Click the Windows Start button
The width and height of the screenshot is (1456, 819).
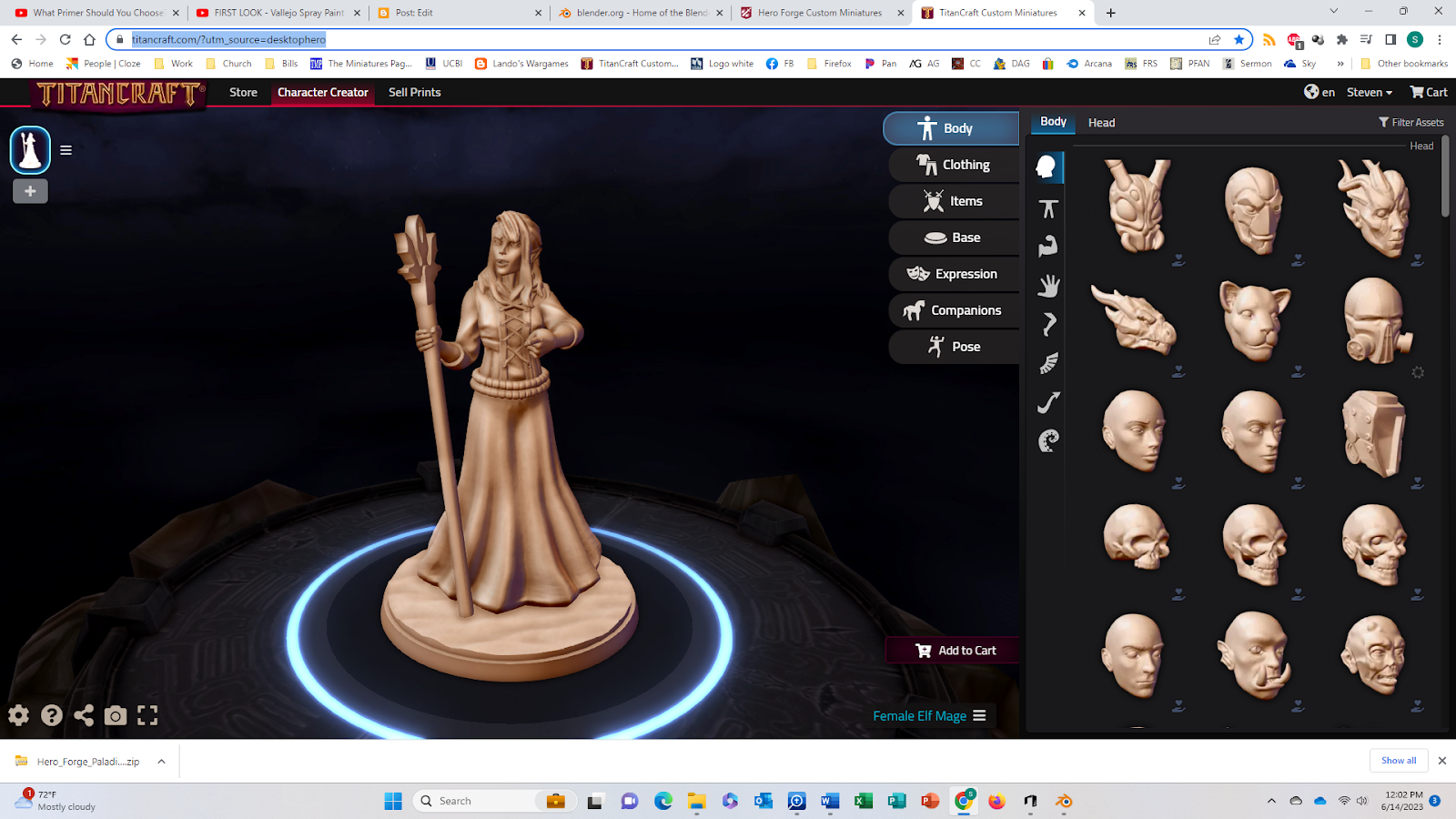[x=393, y=801]
